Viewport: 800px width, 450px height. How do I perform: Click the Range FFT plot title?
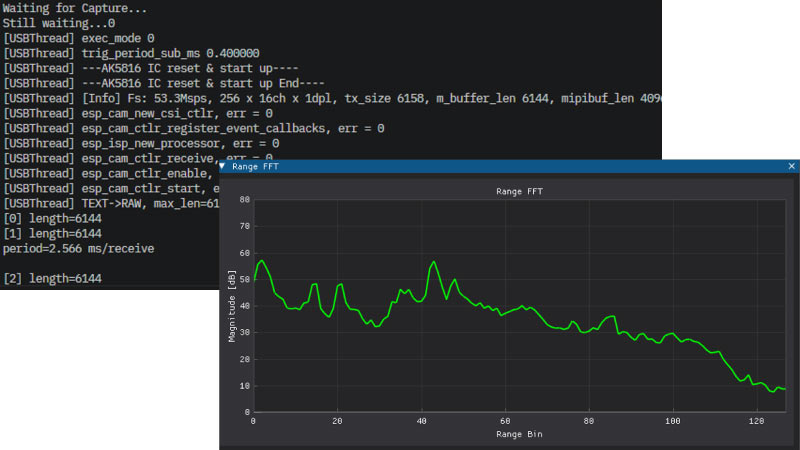point(519,191)
